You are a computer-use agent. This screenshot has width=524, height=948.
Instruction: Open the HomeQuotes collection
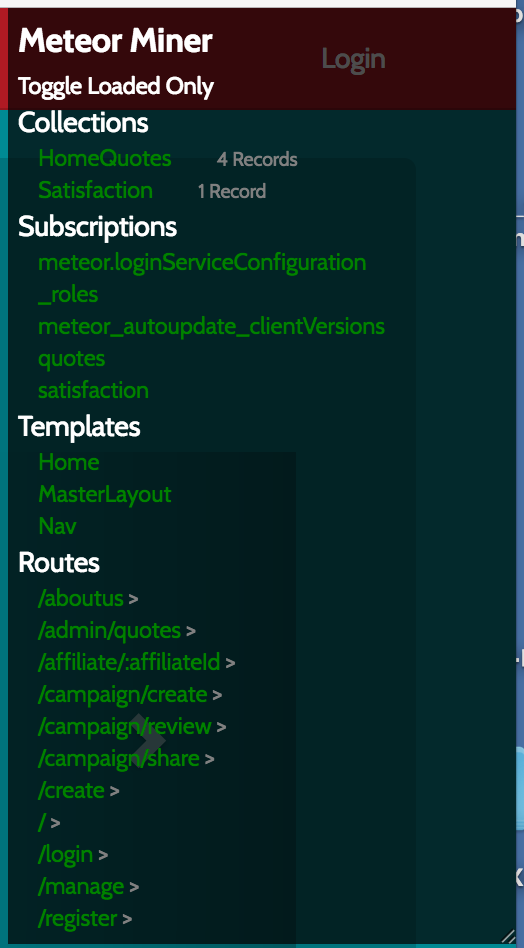105,158
